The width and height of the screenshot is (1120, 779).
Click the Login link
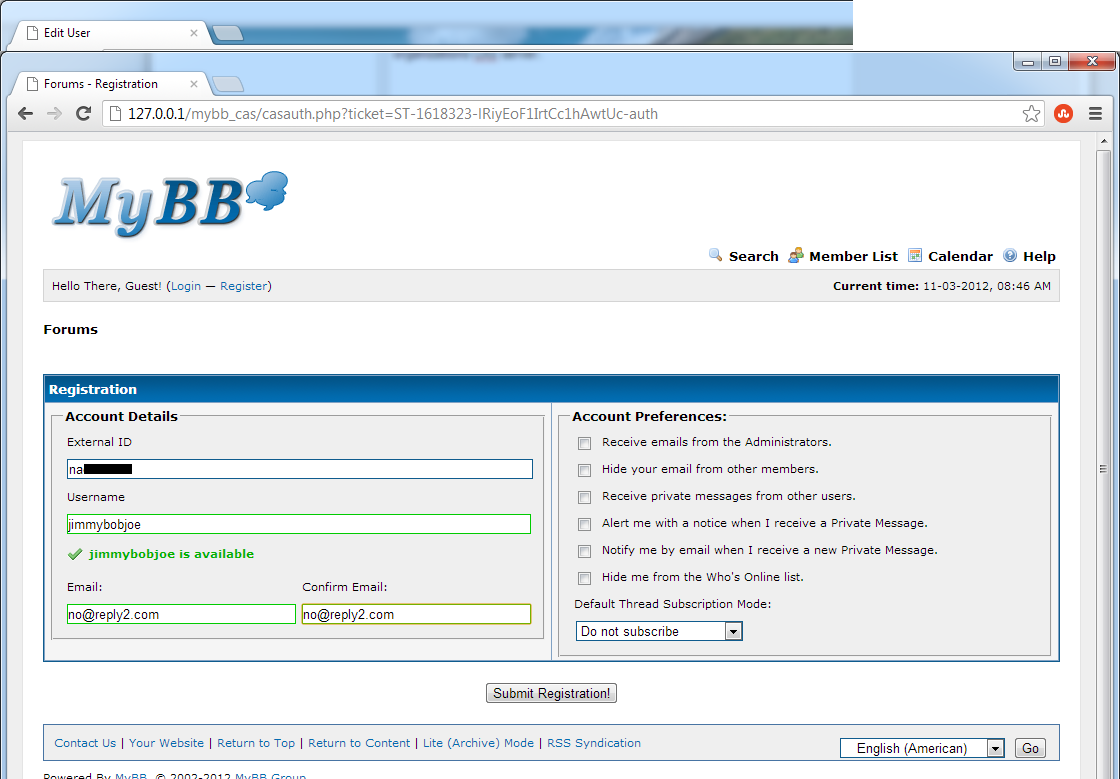click(186, 286)
